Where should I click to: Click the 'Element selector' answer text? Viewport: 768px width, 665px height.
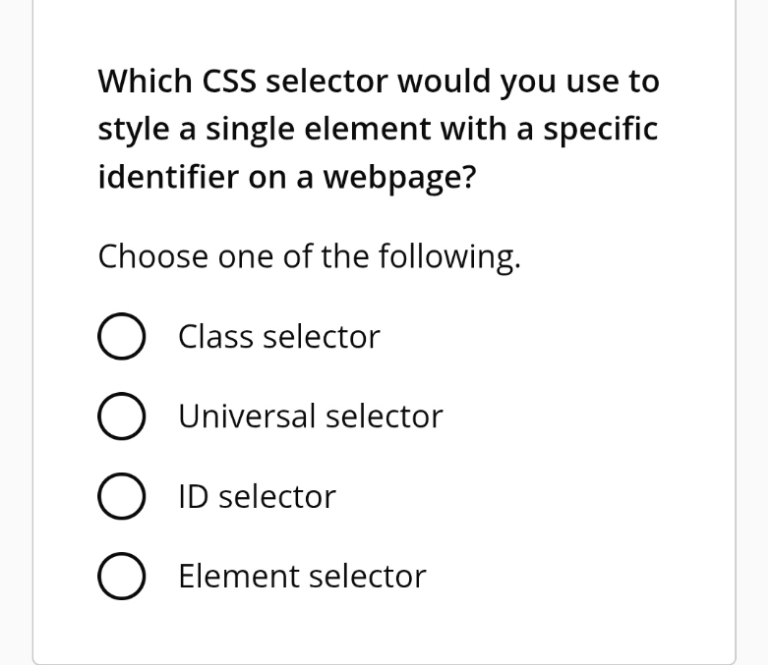302,576
